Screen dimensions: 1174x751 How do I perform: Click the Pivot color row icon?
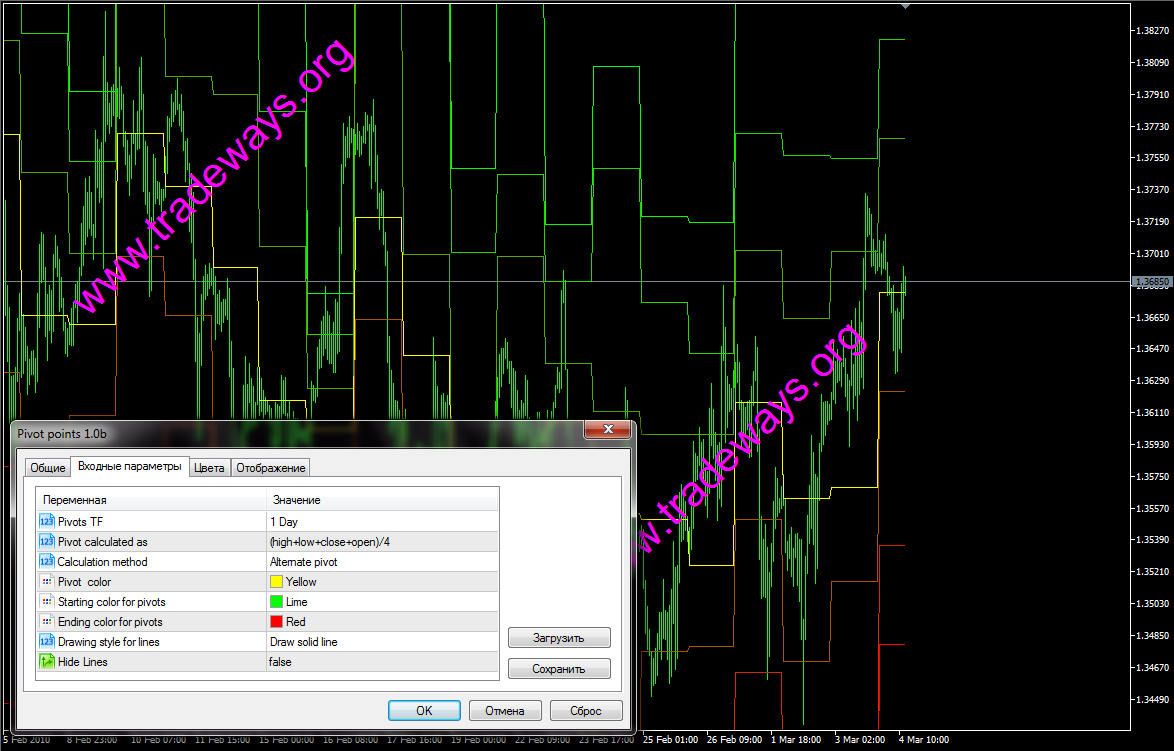tap(46, 582)
